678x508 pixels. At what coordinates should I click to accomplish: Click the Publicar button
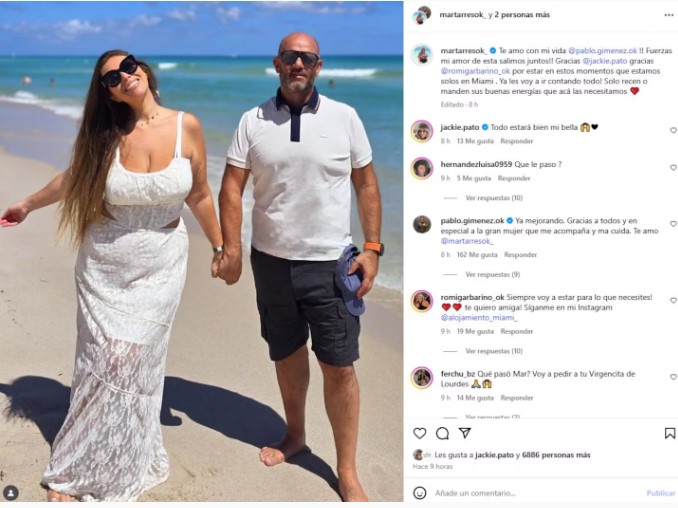pos(661,493)
